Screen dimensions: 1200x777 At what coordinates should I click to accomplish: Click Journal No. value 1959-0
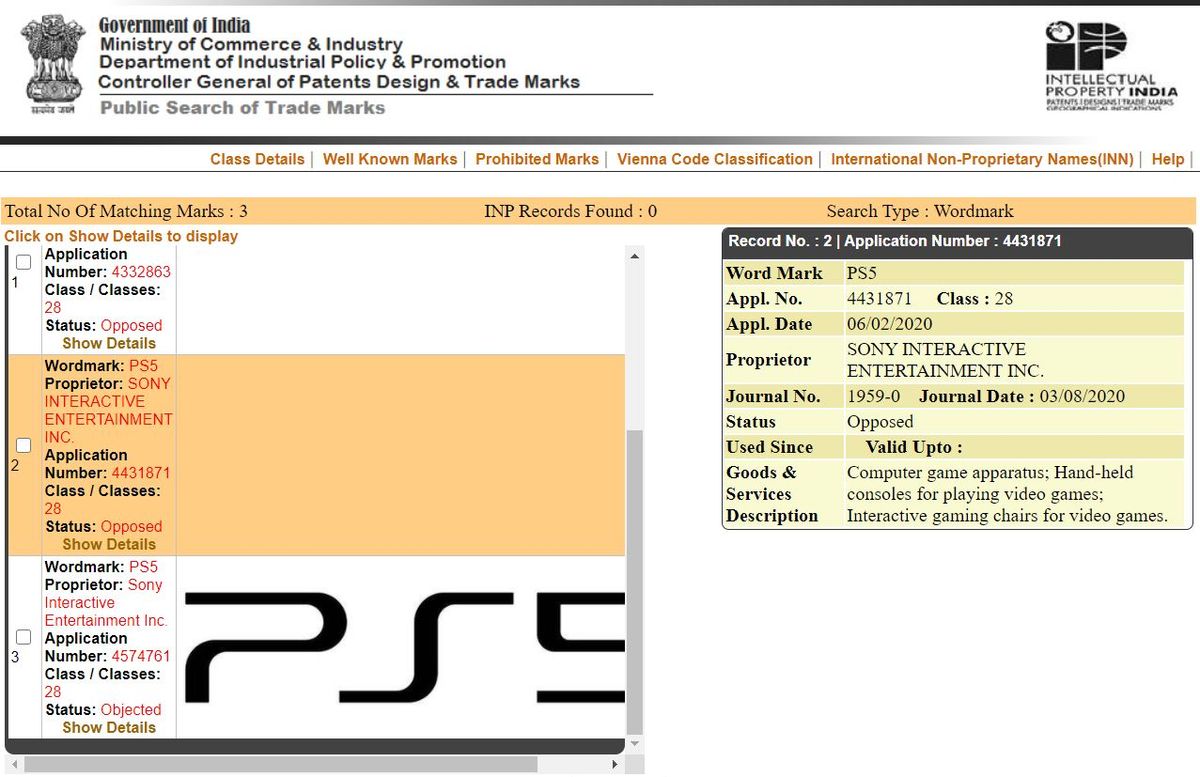pyautogui.click(x=873, y=396)
